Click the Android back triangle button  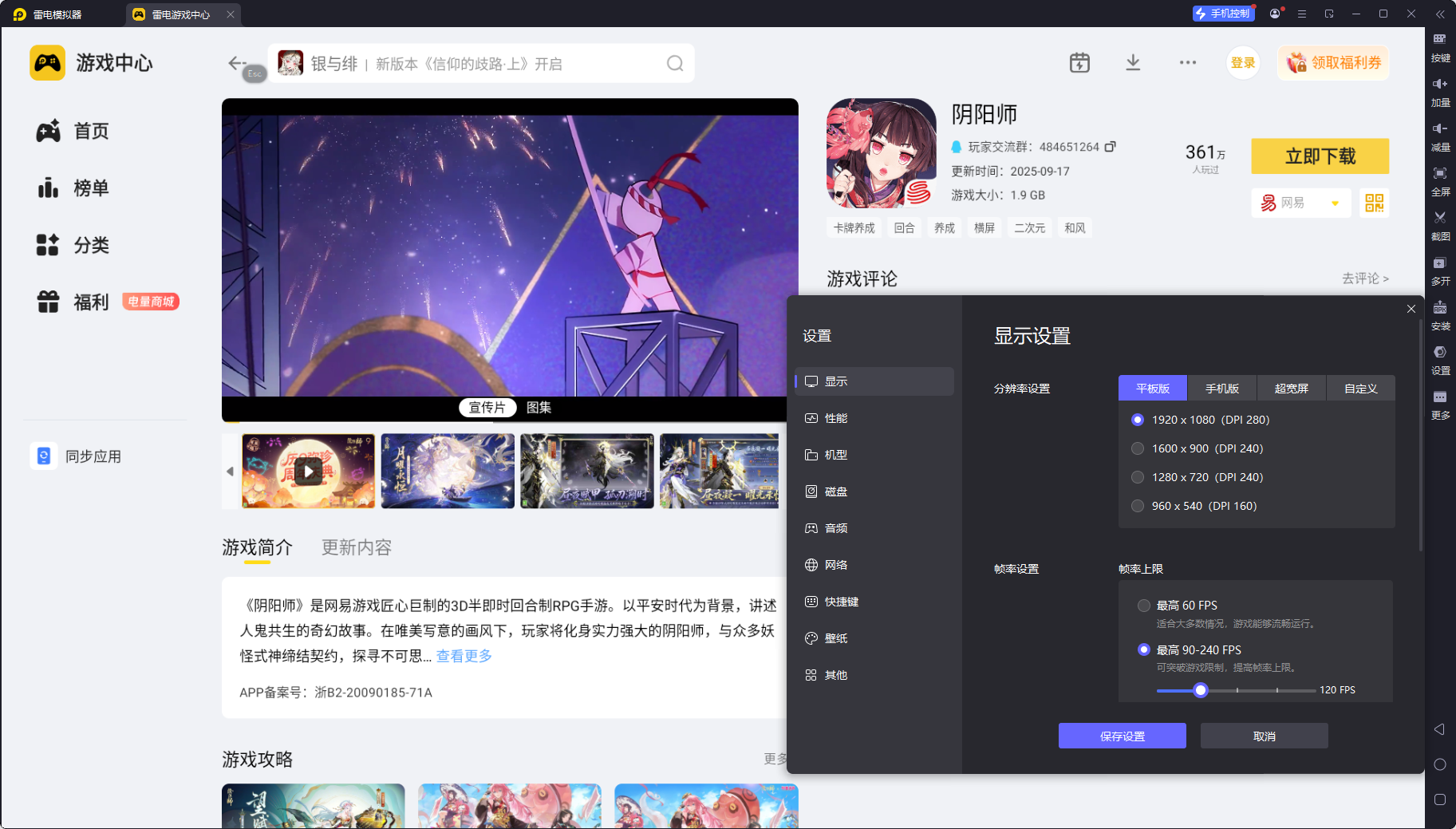[x=1440, y=729]
